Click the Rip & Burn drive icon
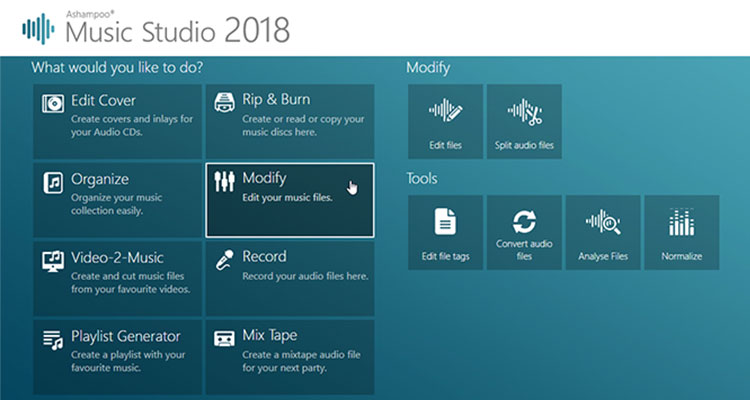 tap(224, 102)
